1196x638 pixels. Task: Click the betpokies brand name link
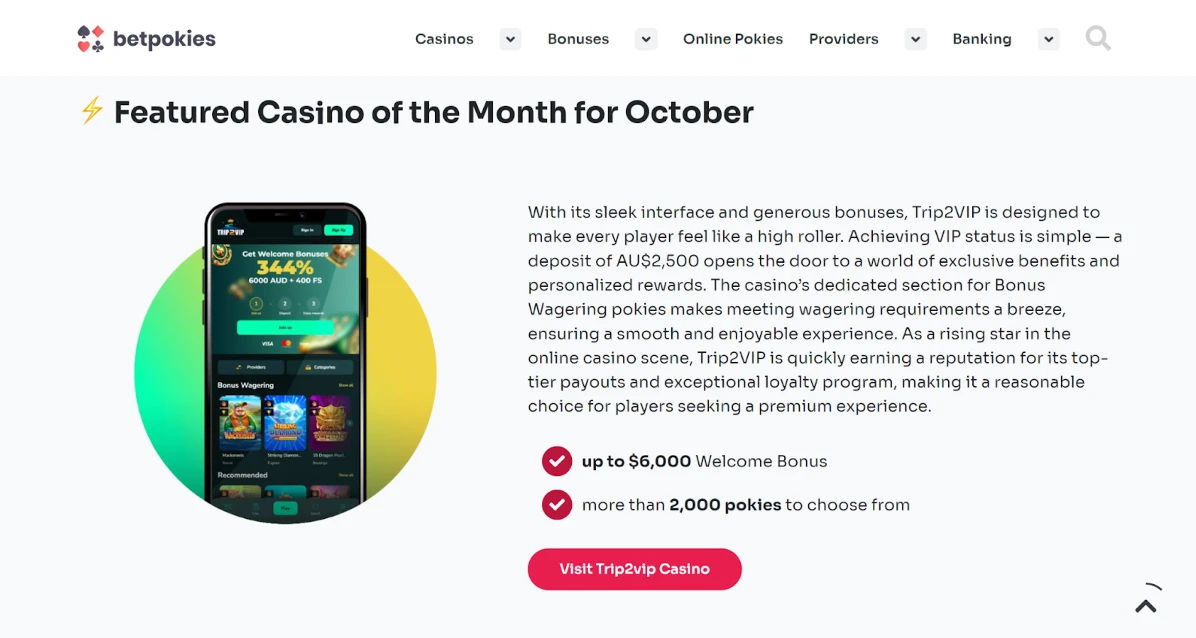pyautogui.click(x=164, y=39)
